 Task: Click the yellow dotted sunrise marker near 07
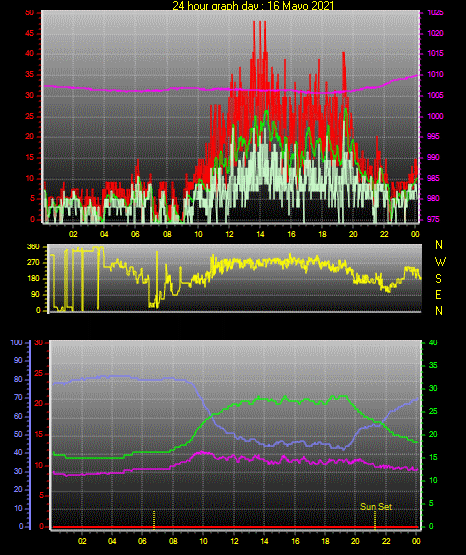[x=154, y=520]
